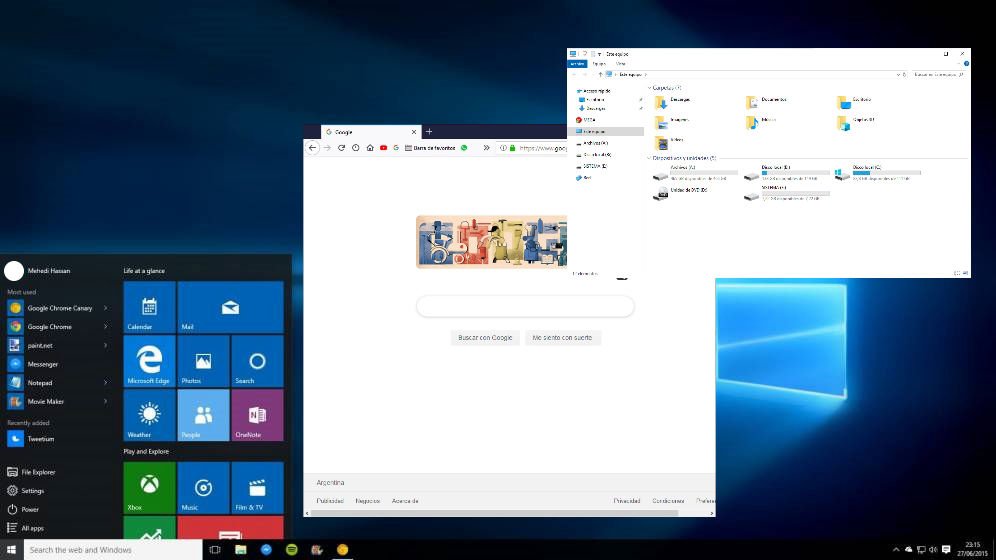Open Task View on the taskbar
This screenshot has height=560, width=996.
(x=215, y=550)
